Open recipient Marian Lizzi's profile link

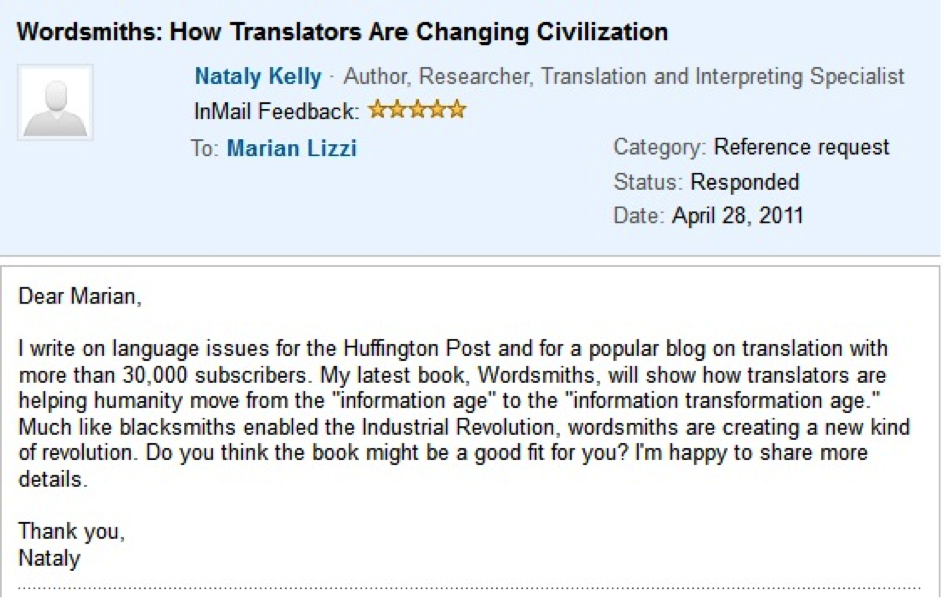291,149
